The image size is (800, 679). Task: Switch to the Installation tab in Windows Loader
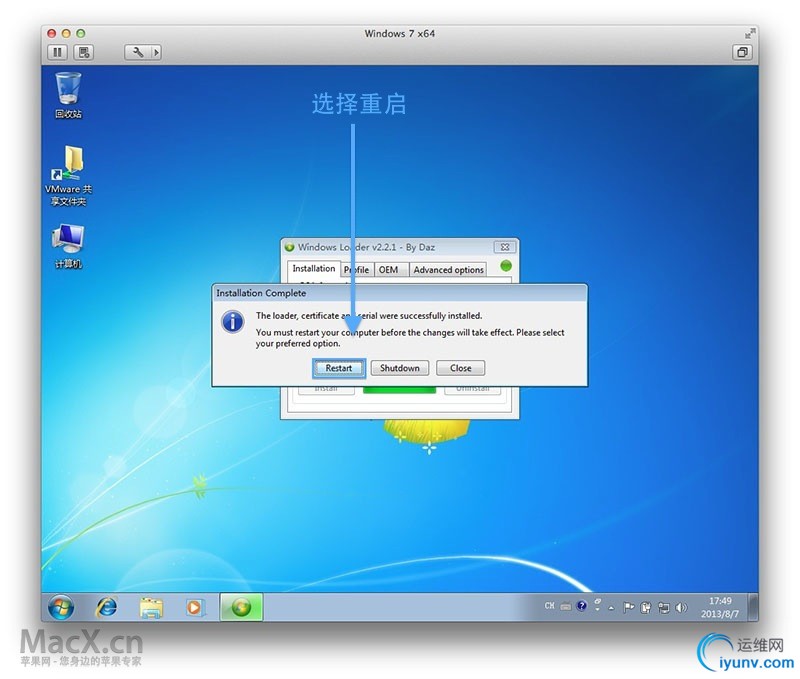(x=313, y=269)
